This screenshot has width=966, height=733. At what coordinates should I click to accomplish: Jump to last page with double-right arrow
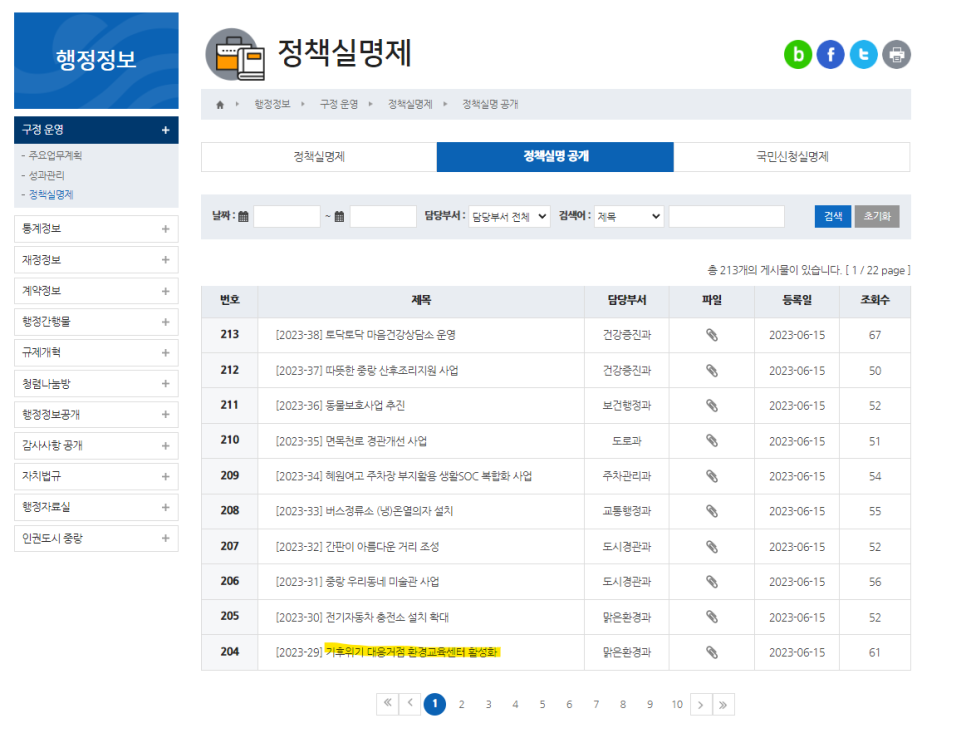click(x=723, y=705)
